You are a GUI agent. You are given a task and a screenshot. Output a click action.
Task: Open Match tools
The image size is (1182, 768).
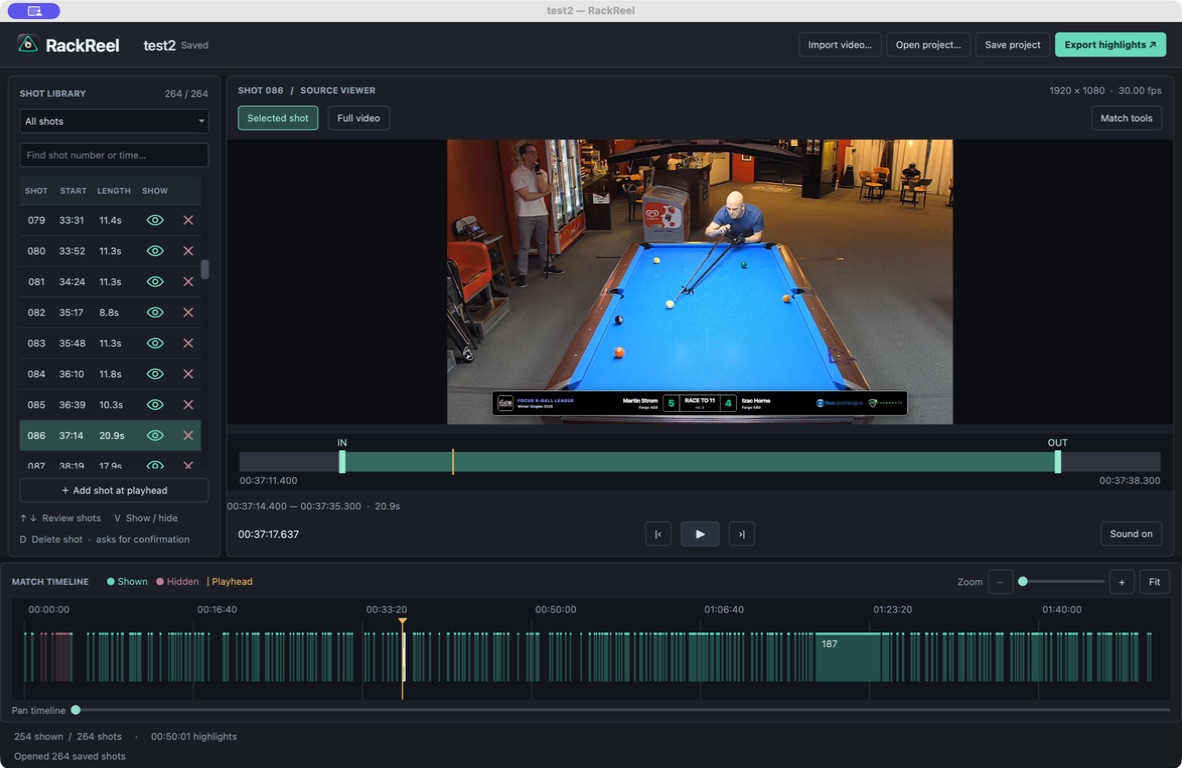1126,118
